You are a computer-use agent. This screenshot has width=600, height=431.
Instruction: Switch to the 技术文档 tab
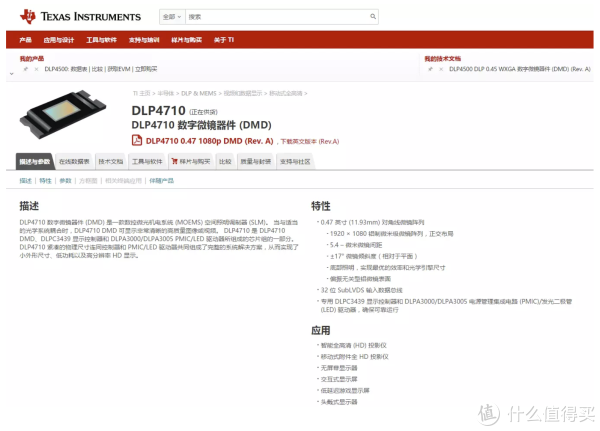point(111,162)
